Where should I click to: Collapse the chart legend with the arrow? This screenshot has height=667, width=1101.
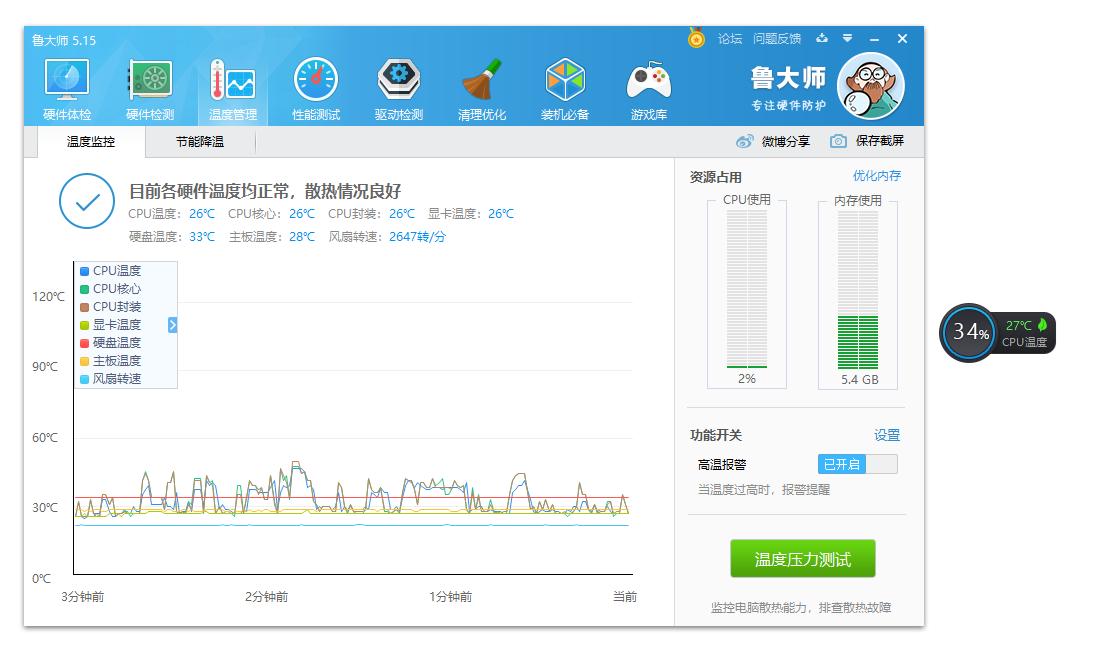[172, 325]
